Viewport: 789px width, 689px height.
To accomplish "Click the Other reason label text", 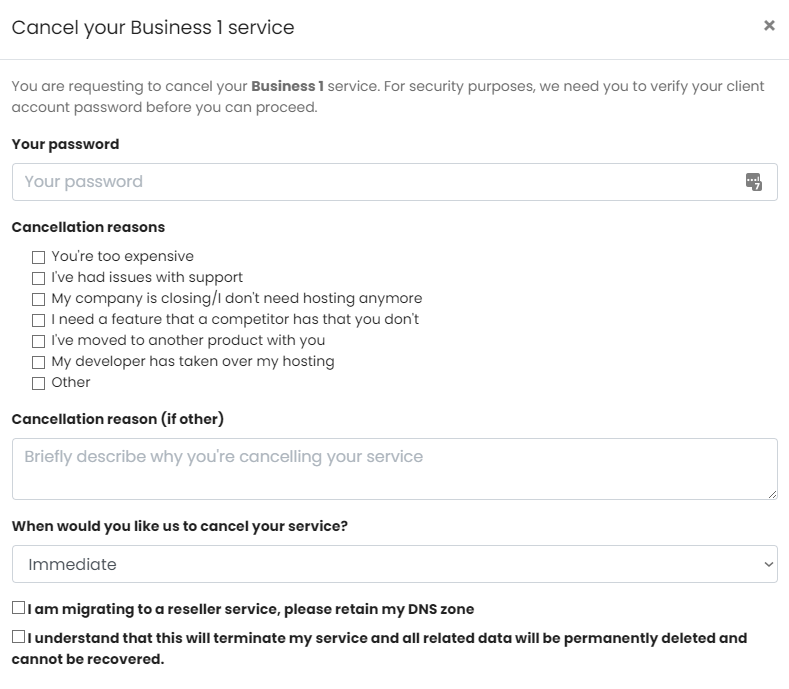I will point(70,382).
